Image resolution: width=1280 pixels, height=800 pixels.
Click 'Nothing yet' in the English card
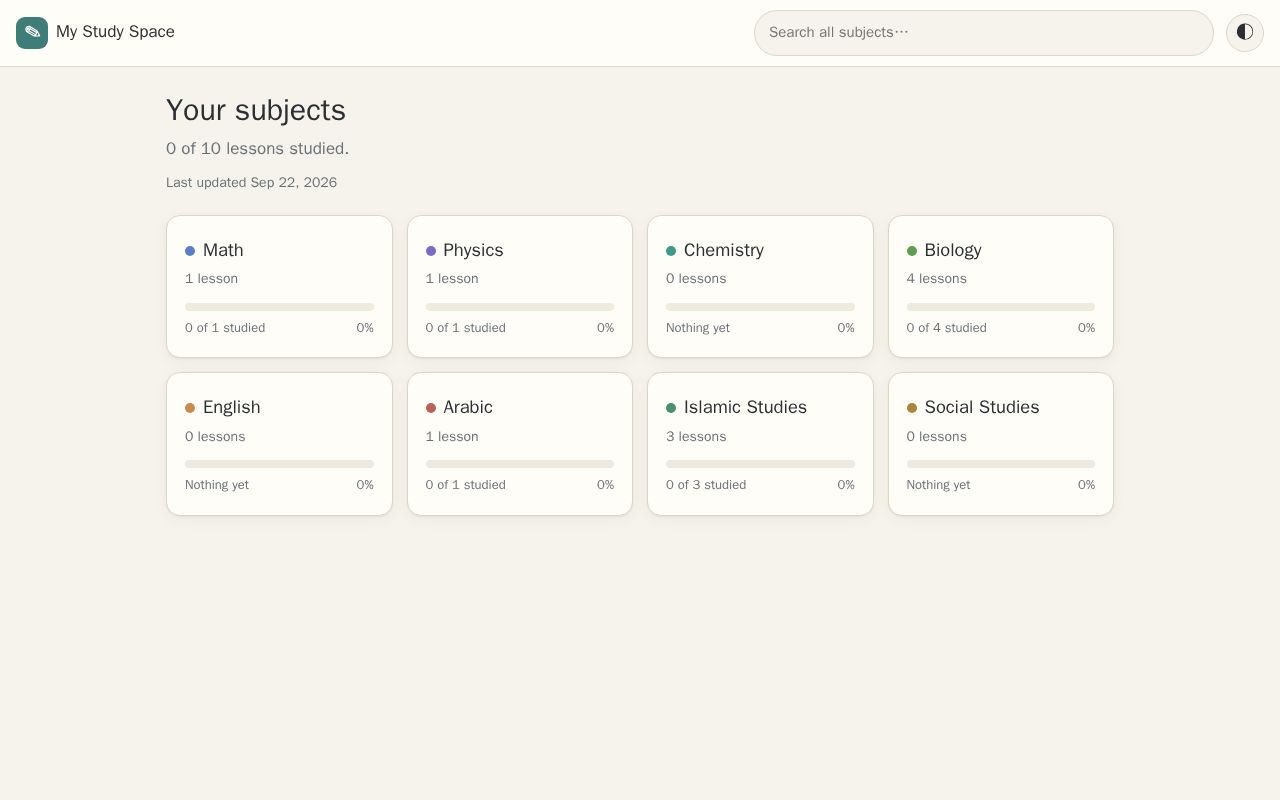click(217, 485)
